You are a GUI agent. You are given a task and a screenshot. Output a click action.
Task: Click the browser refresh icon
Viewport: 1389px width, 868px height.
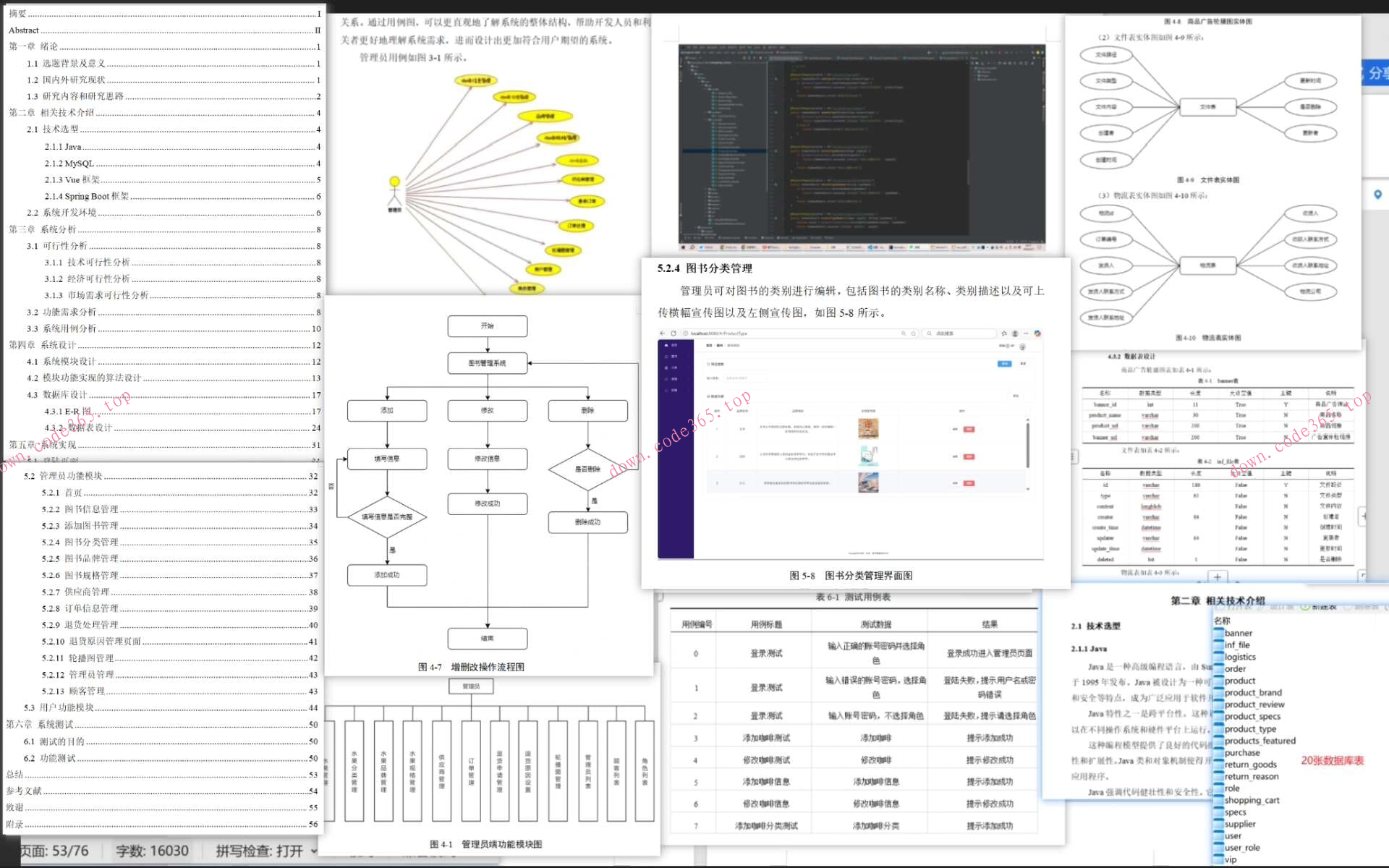pyautogui.click(x=674, y=333)
